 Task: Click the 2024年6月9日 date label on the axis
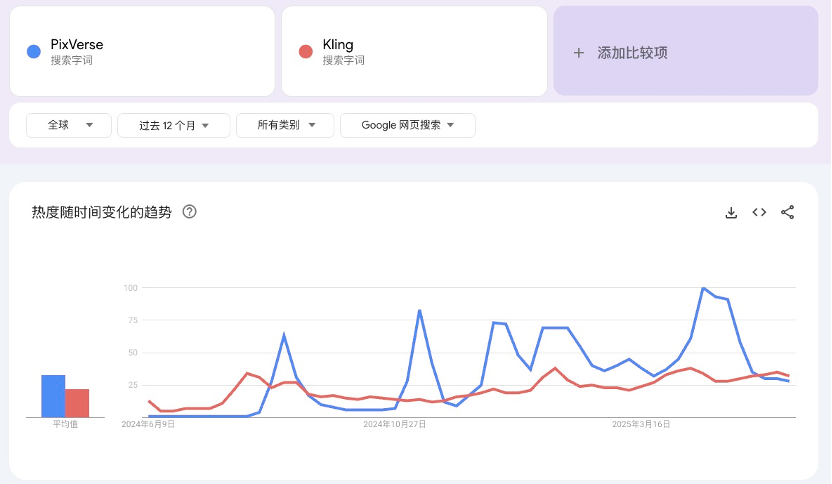[x=148, y=424]
